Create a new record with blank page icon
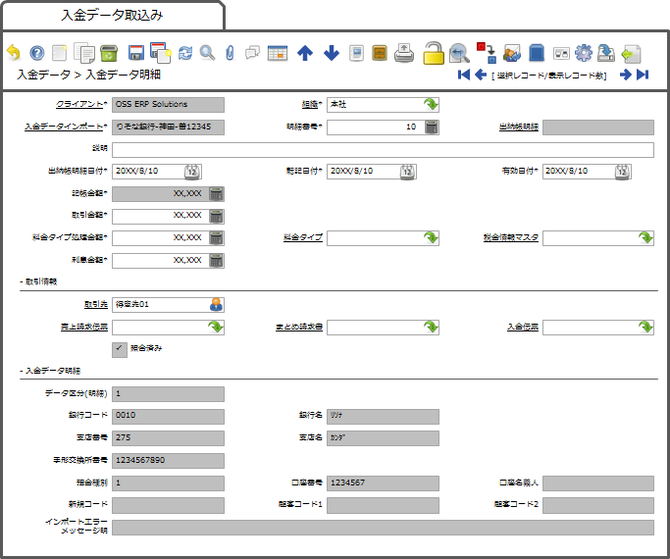 (x=59, y=53)
